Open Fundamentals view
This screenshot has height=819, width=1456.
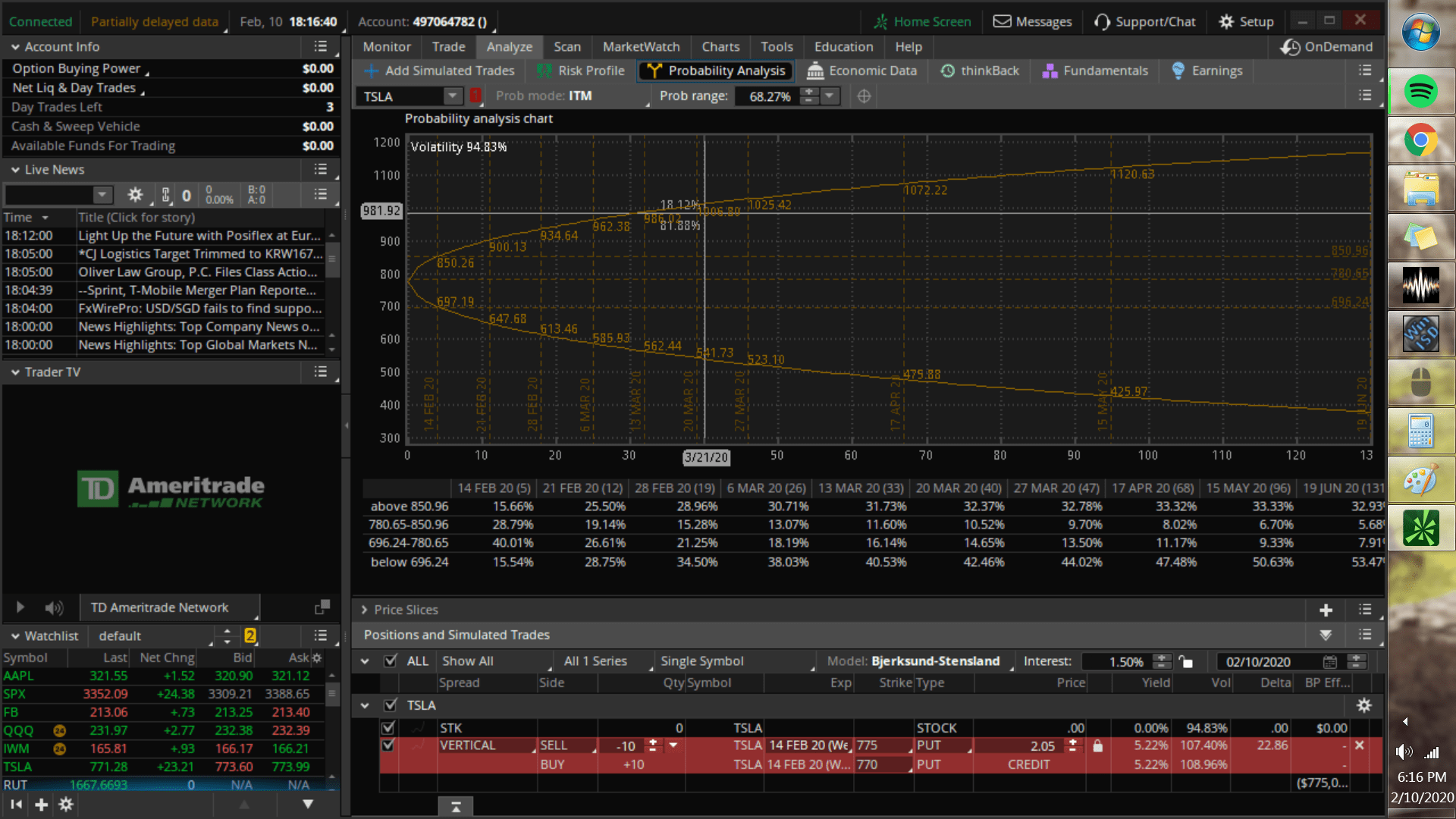tap(1096, 71)
